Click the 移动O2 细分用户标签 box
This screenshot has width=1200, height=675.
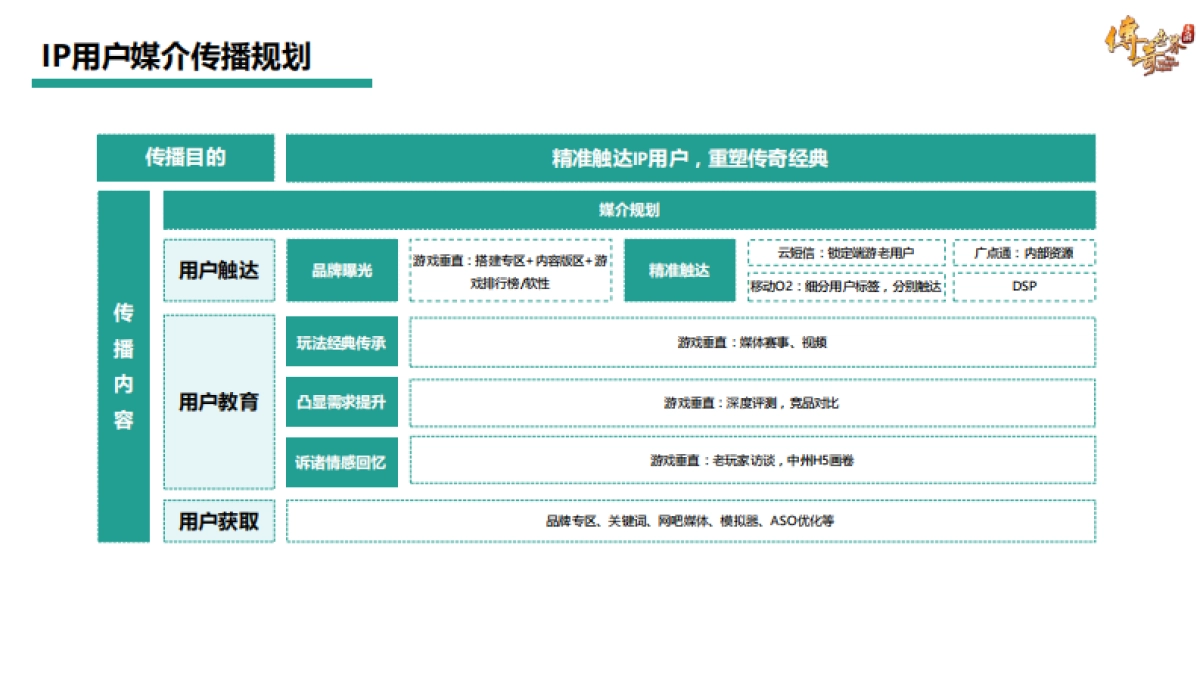[846, 286]
